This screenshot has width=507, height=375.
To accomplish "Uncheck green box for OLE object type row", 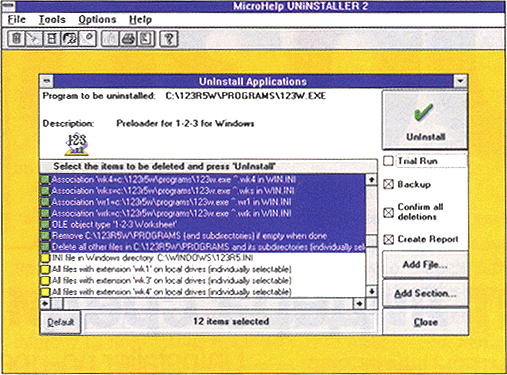I will 45,225.
